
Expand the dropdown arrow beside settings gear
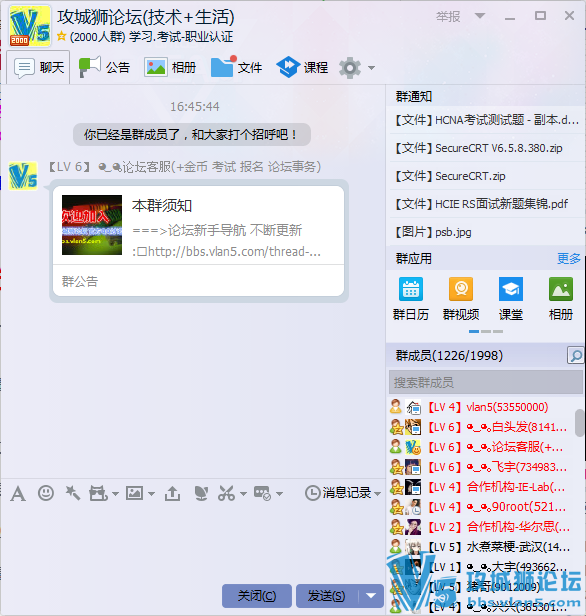pos(371,68)
